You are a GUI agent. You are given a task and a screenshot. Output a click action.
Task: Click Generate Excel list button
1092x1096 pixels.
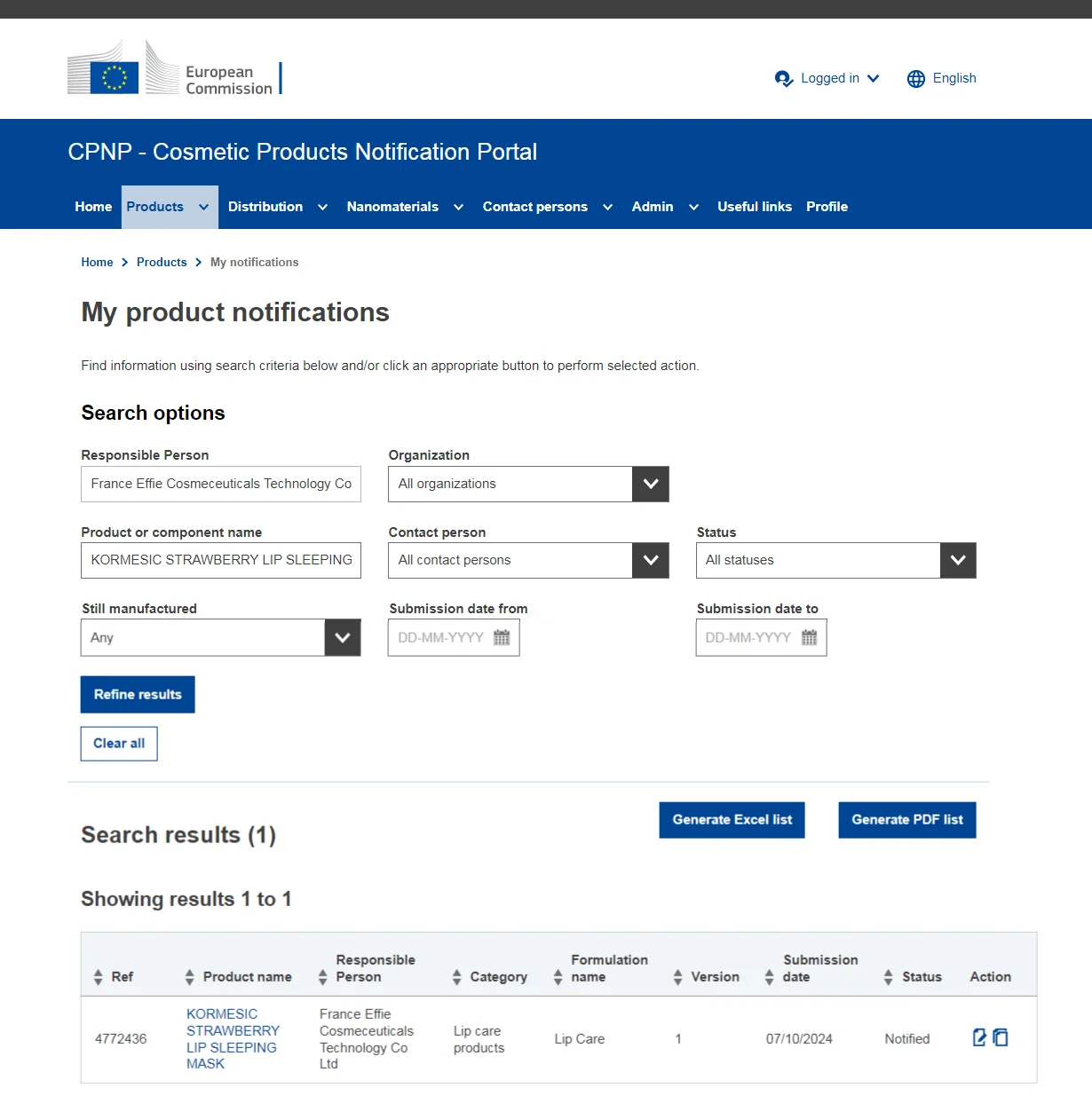click(x=732, y=820)
